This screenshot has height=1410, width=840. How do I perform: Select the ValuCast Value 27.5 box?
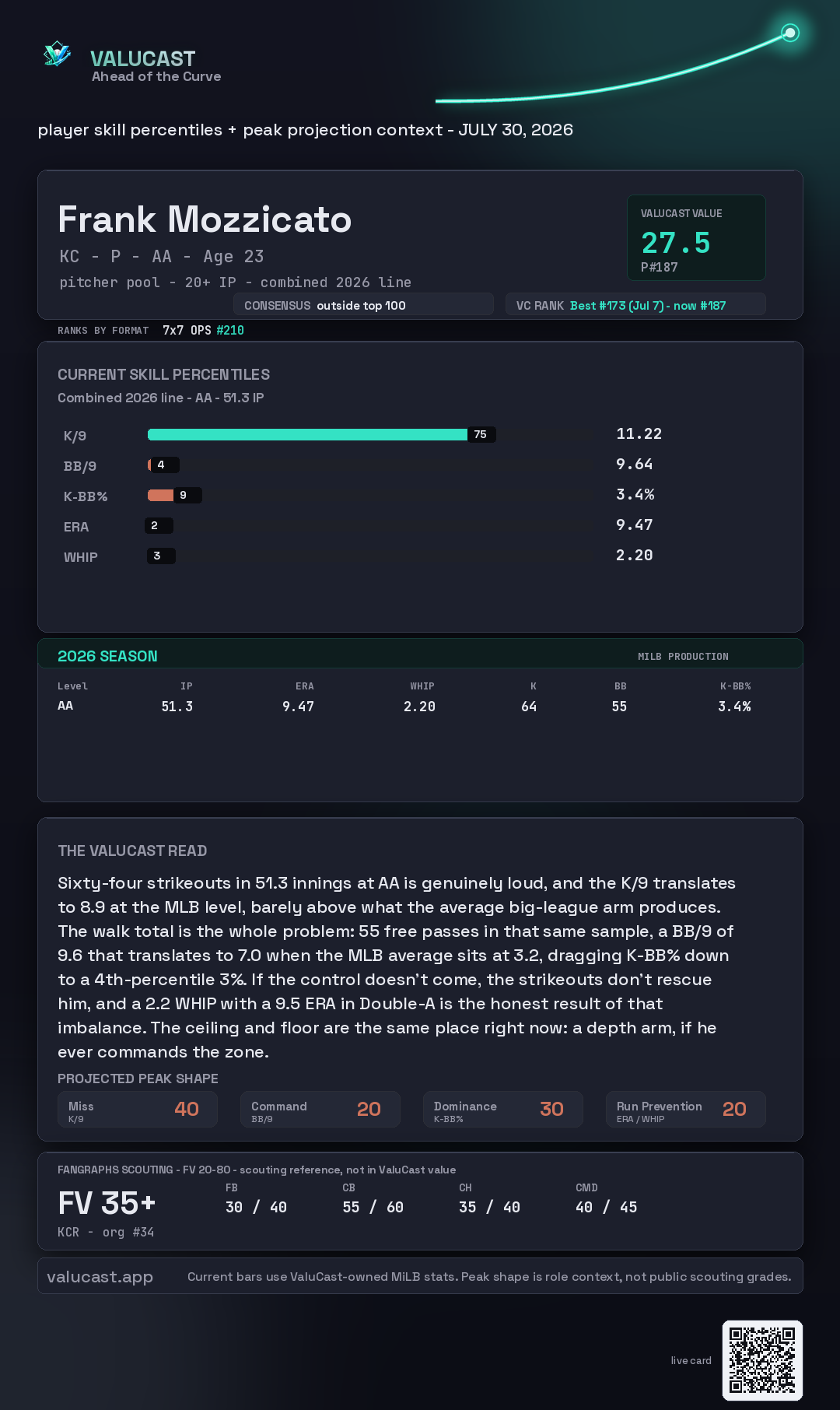pos(696,237)
